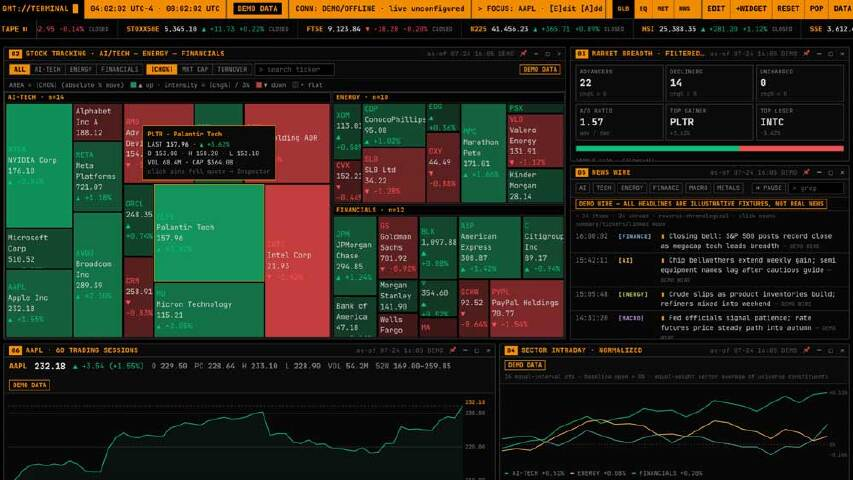Focus the search ticker input field
Image resolution: width=853 pixels, height=480 pixels.
294,70
